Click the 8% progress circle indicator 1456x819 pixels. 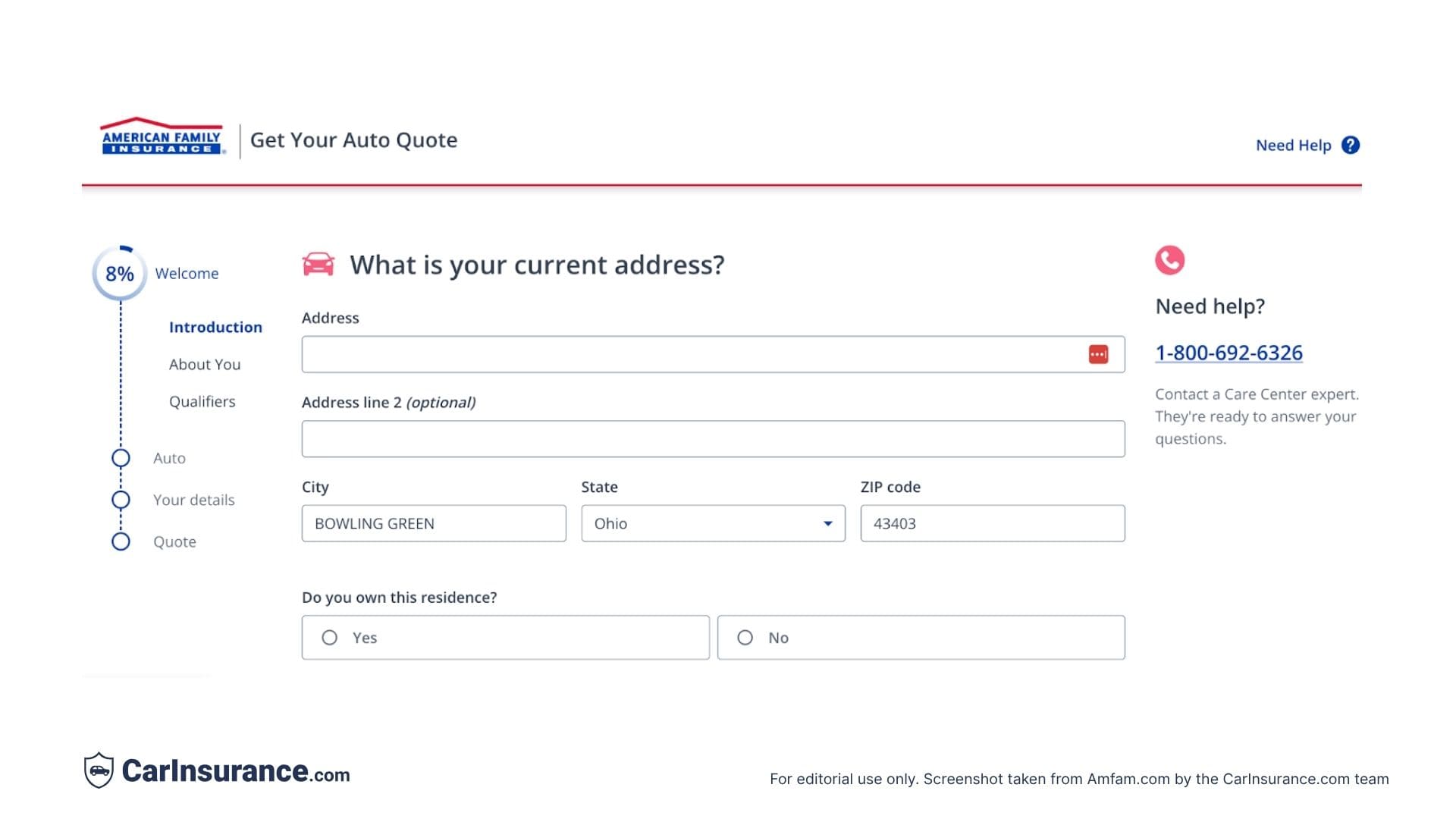click(x=119, y=273)
